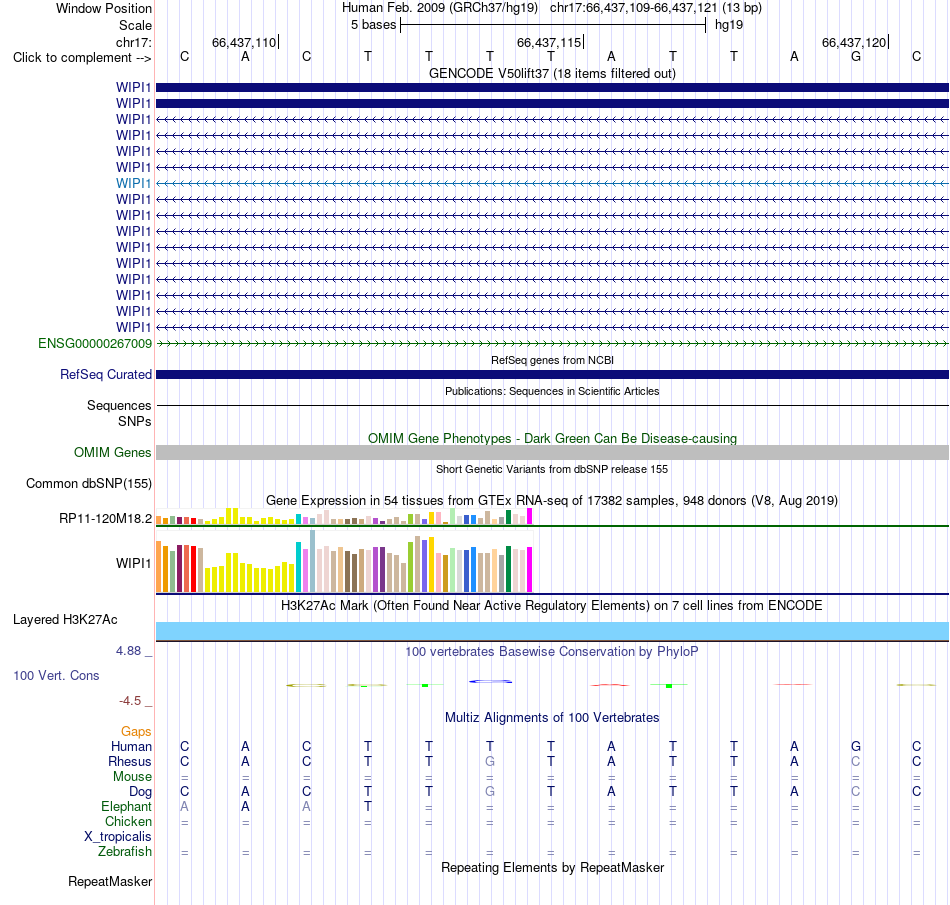Click the -4.5 PhyloP lower scale value
The image size is (950, 905).
[130, 701]
